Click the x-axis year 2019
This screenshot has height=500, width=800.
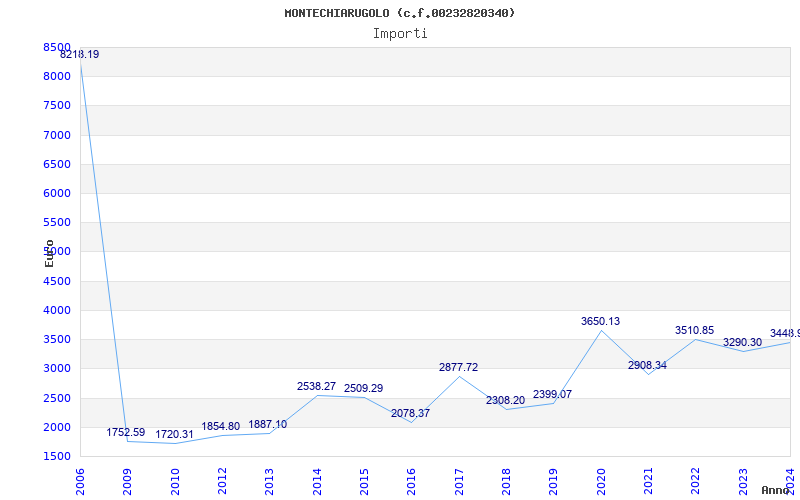point(554,482)
